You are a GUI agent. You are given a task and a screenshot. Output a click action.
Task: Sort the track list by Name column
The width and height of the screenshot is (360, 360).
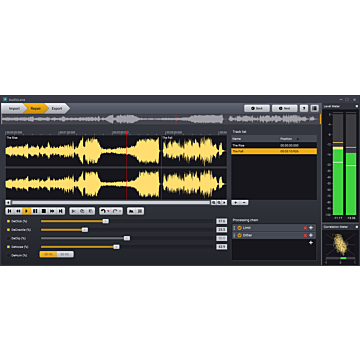[x=255, y=139]
